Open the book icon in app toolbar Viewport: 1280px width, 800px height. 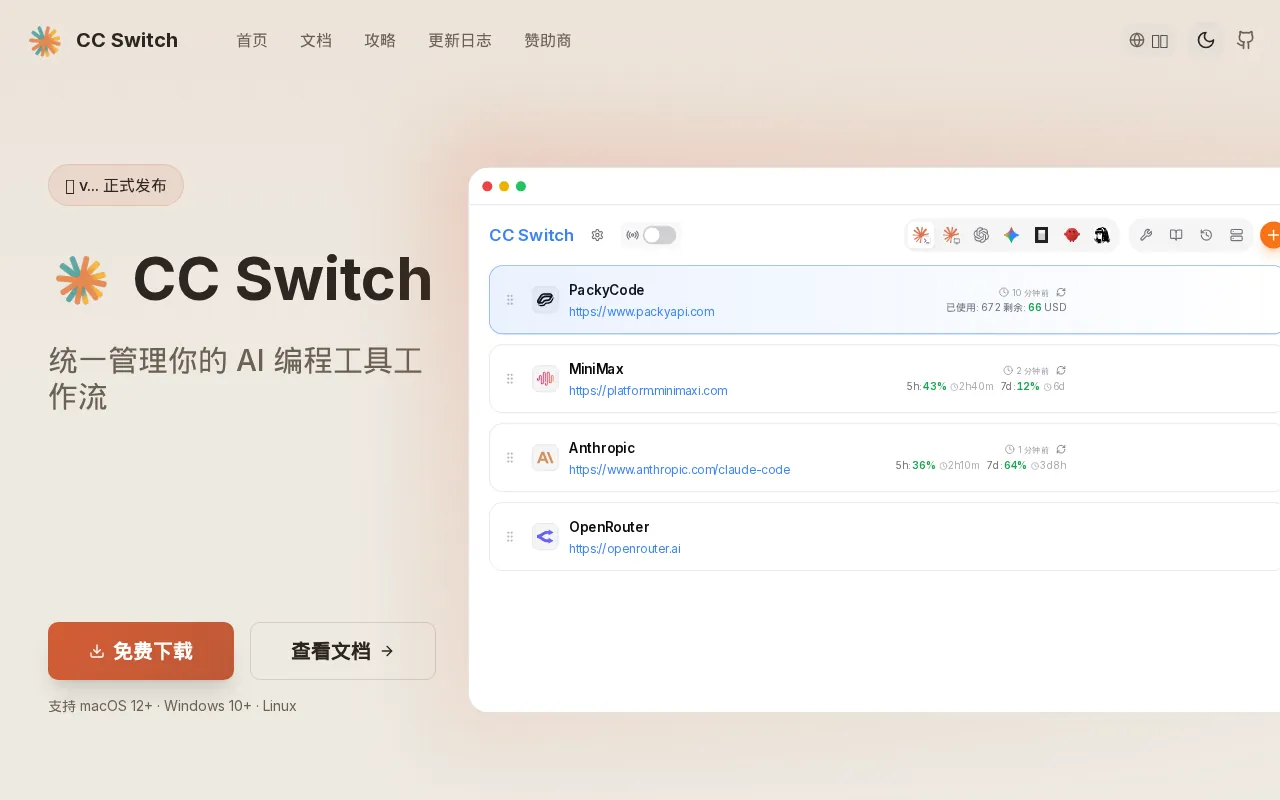click(1176, 235)
